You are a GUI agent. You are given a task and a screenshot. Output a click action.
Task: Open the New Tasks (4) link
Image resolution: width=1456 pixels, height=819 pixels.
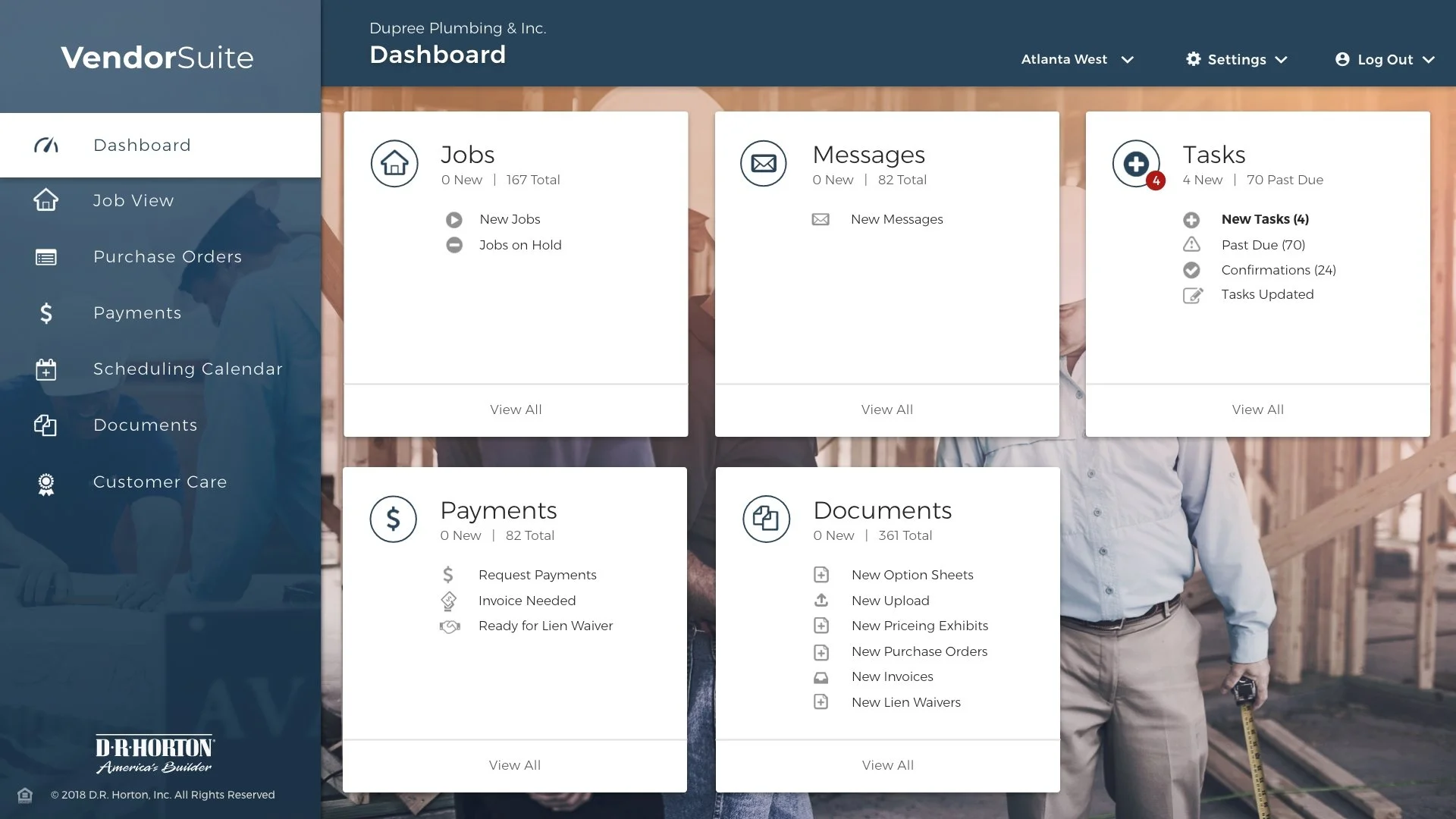[x=1265, y=219]
